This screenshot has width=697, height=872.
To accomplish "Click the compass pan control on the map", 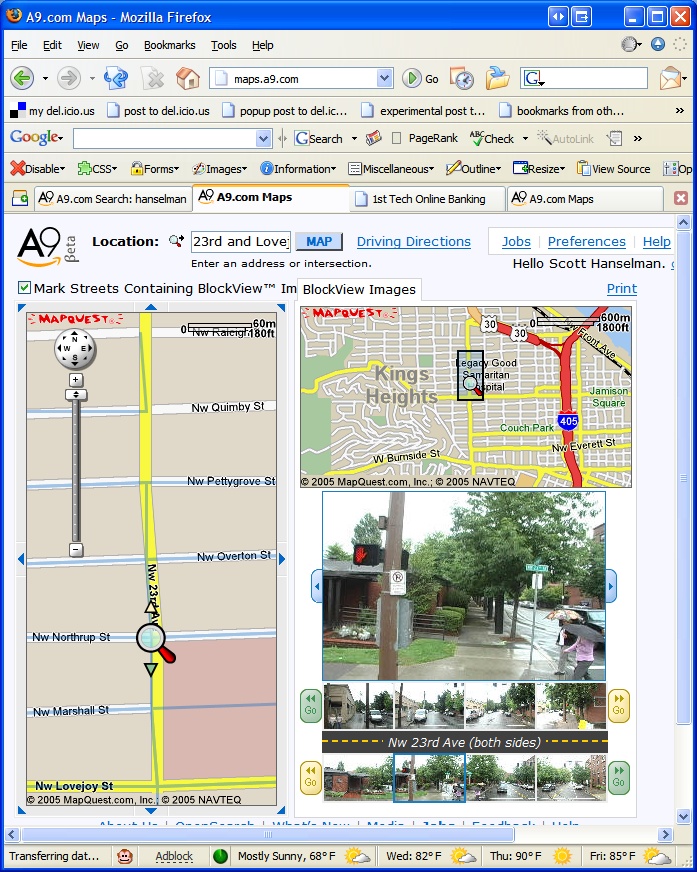I will click(75, 349).
